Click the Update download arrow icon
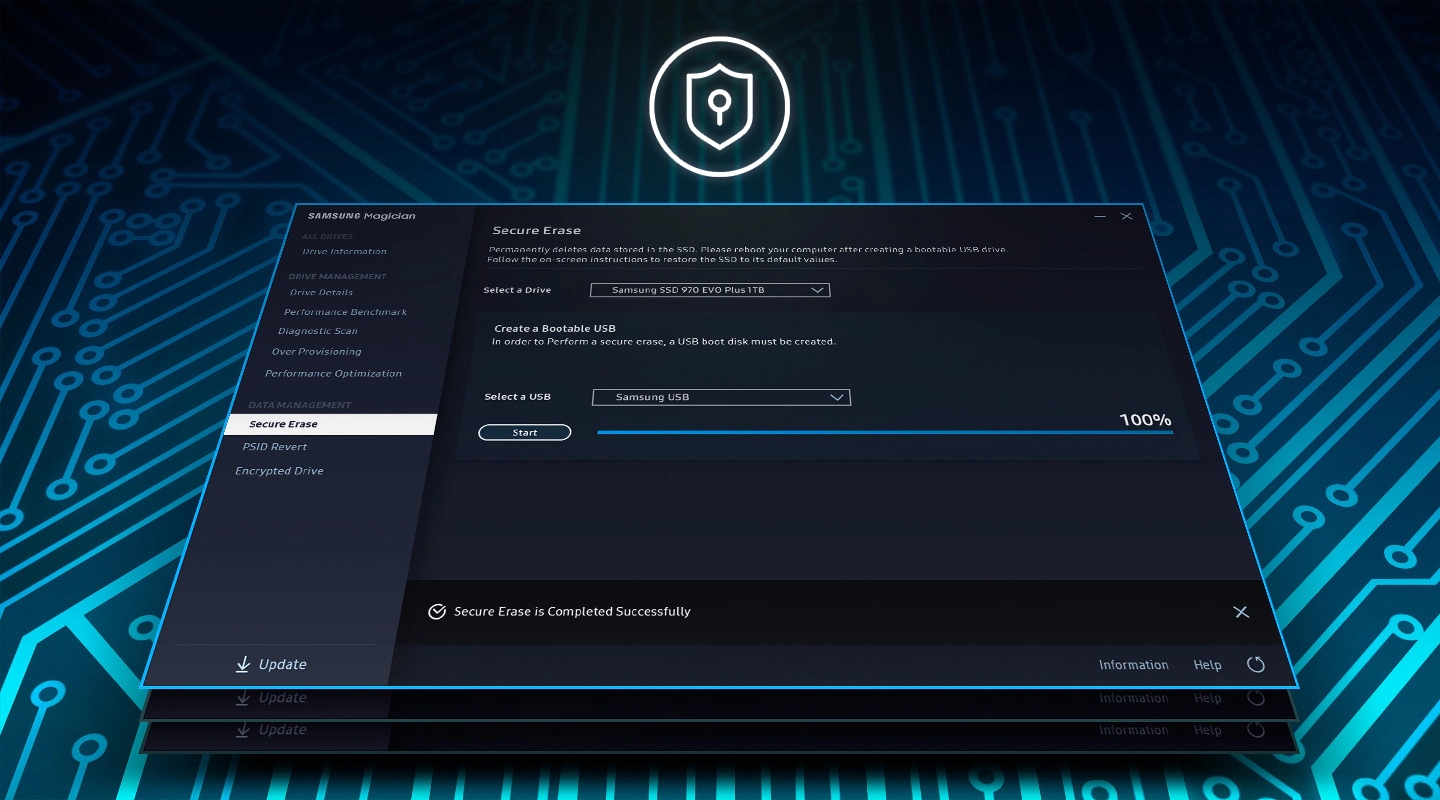This screenshot has width=1440, height=800. [x=242, y=664]
